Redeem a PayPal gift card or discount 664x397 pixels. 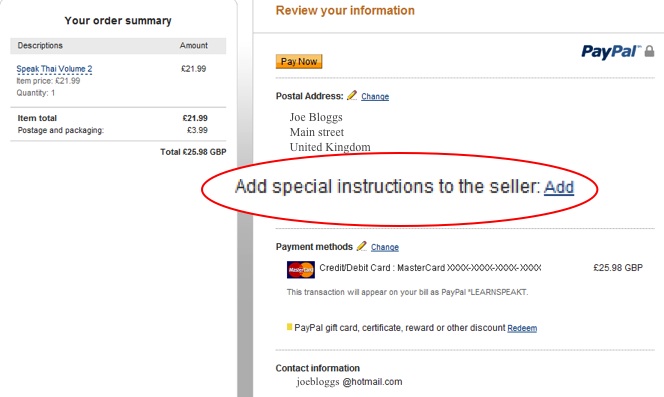(522, 328)
